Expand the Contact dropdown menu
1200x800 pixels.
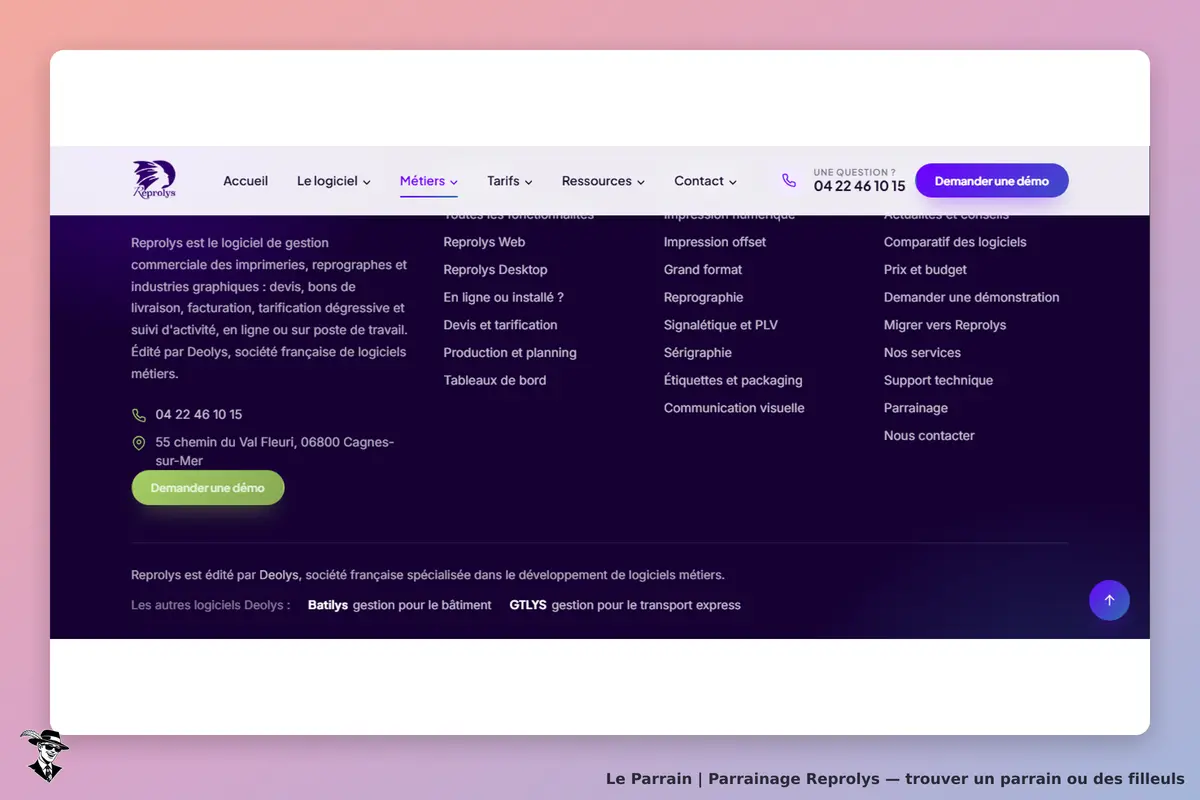click(705, 181)
